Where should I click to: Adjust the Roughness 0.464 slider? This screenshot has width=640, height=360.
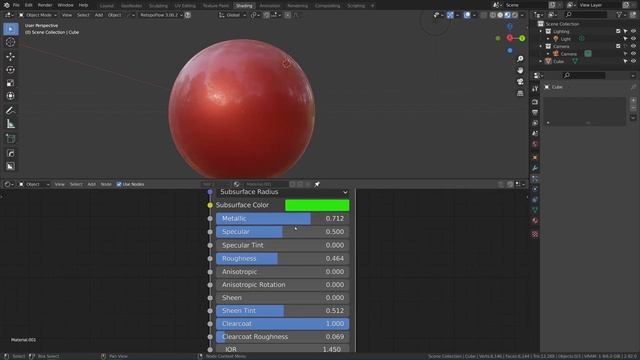pos(282,259)
